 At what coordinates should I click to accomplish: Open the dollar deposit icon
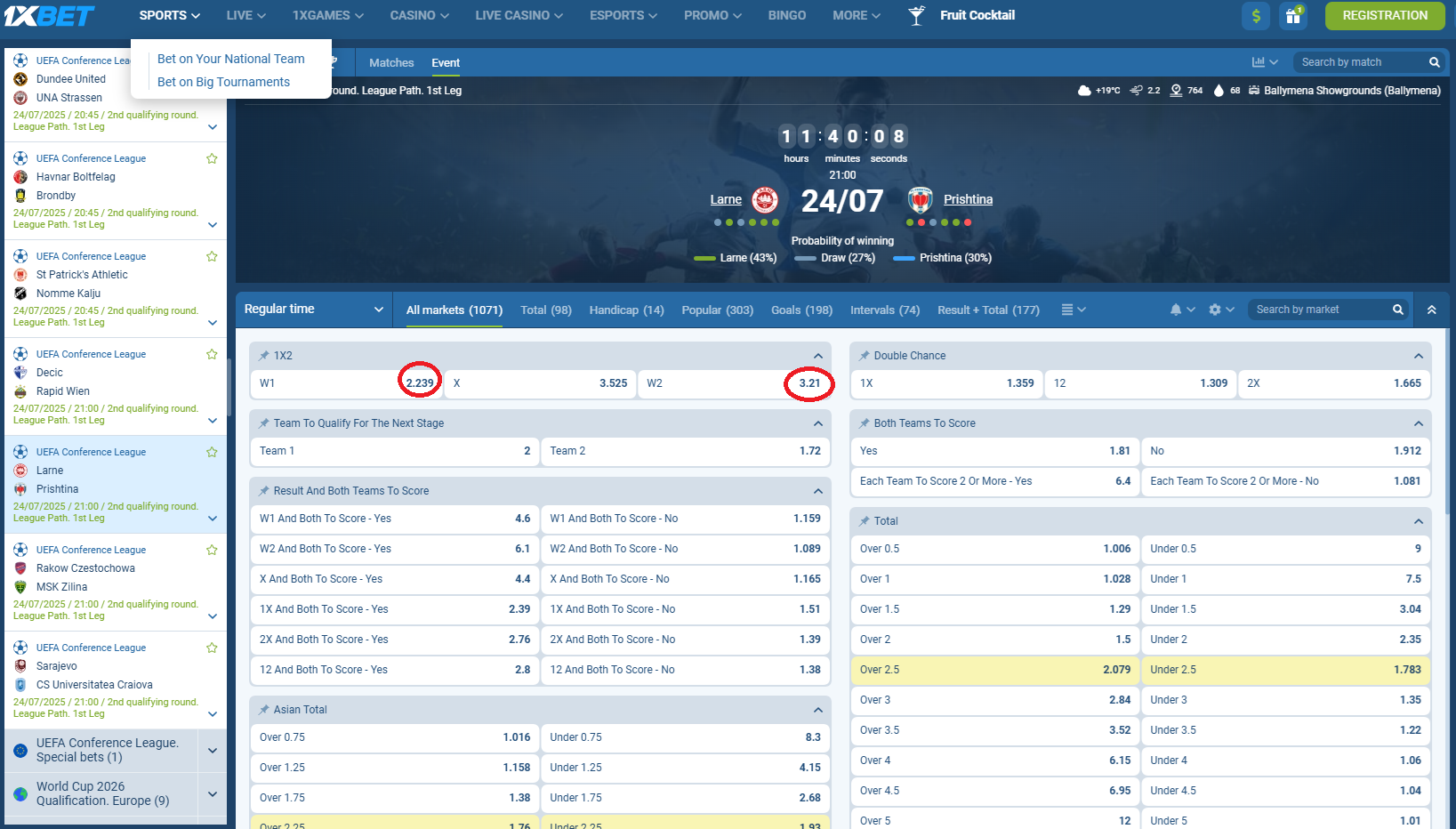pos(1256,15)
